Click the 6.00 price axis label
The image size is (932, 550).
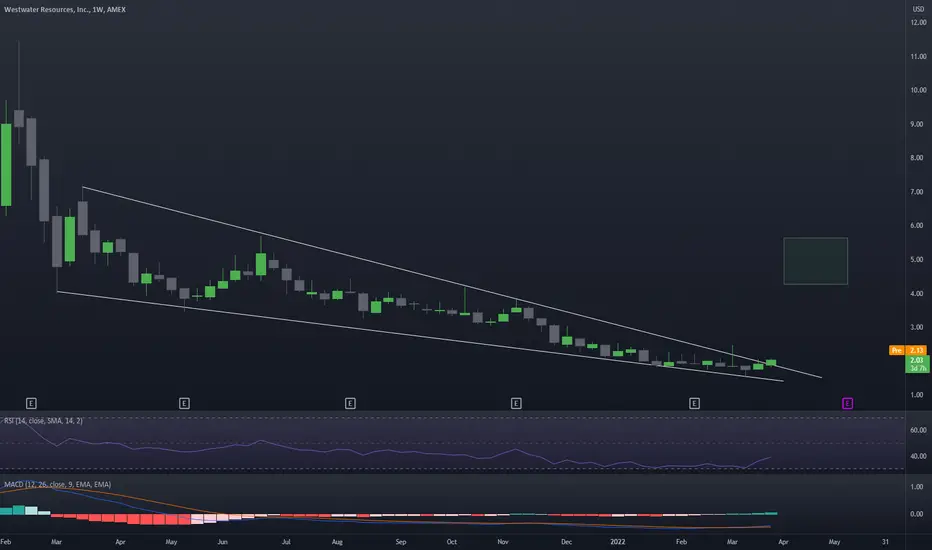pos(918,226)
